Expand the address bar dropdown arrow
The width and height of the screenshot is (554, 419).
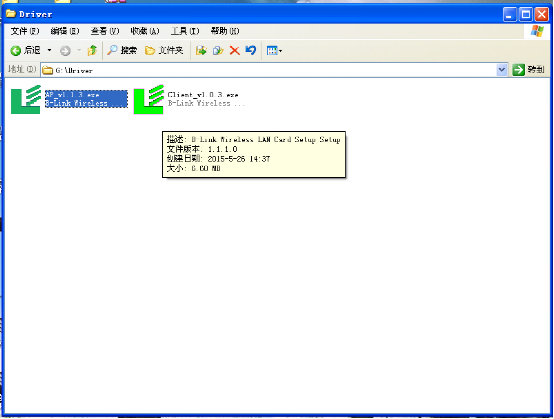point(501,70)
